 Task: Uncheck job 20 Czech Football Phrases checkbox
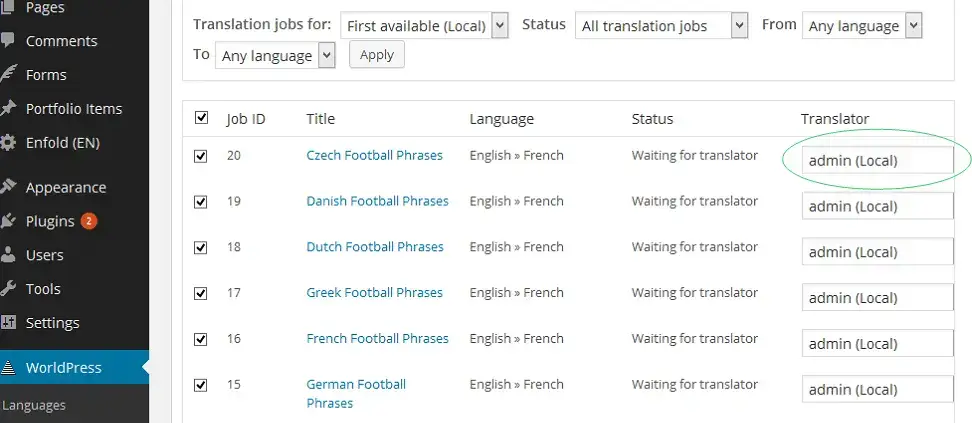click(x=201, y=156)
